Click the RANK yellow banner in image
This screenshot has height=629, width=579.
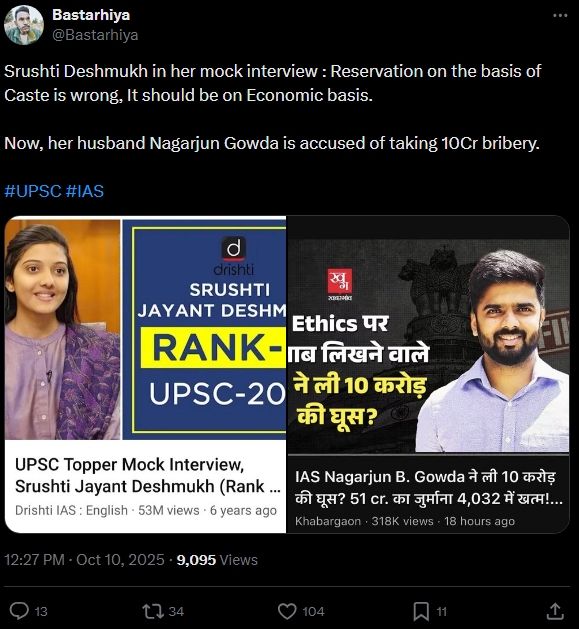(x=213, y=347)
